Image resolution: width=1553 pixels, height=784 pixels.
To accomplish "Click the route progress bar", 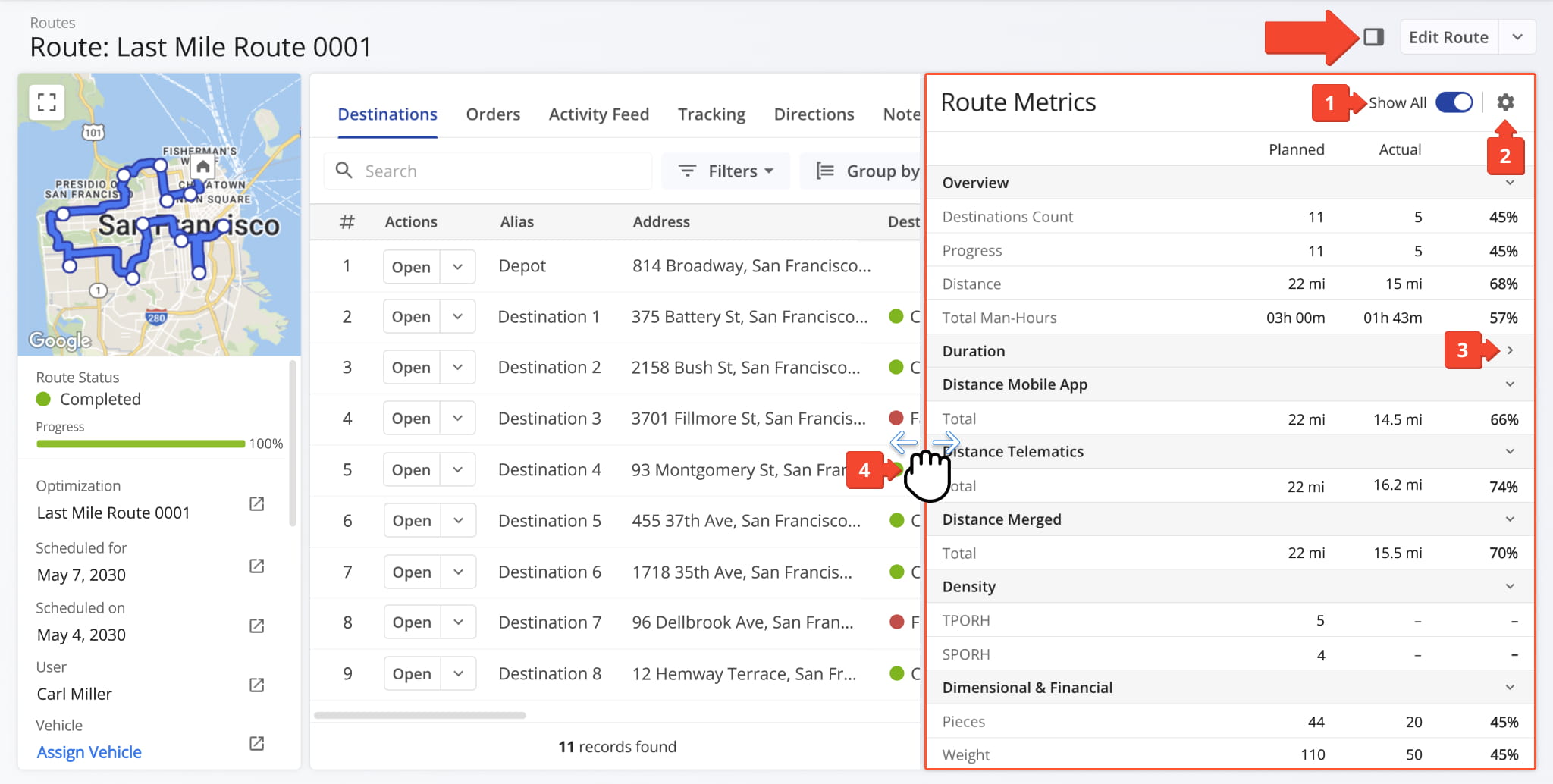I will (141, 444).
